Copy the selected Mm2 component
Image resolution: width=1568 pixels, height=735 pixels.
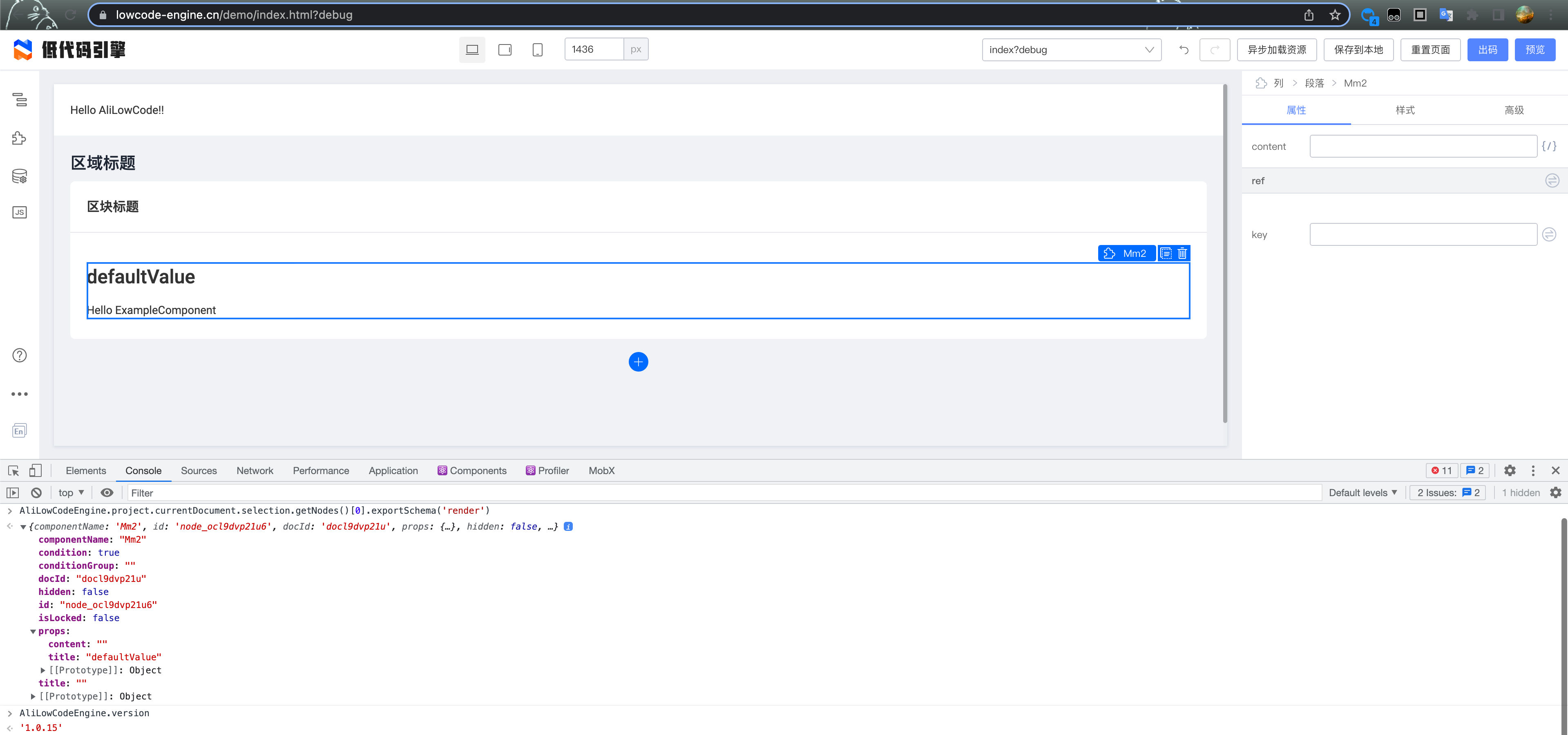point(1166,253)
